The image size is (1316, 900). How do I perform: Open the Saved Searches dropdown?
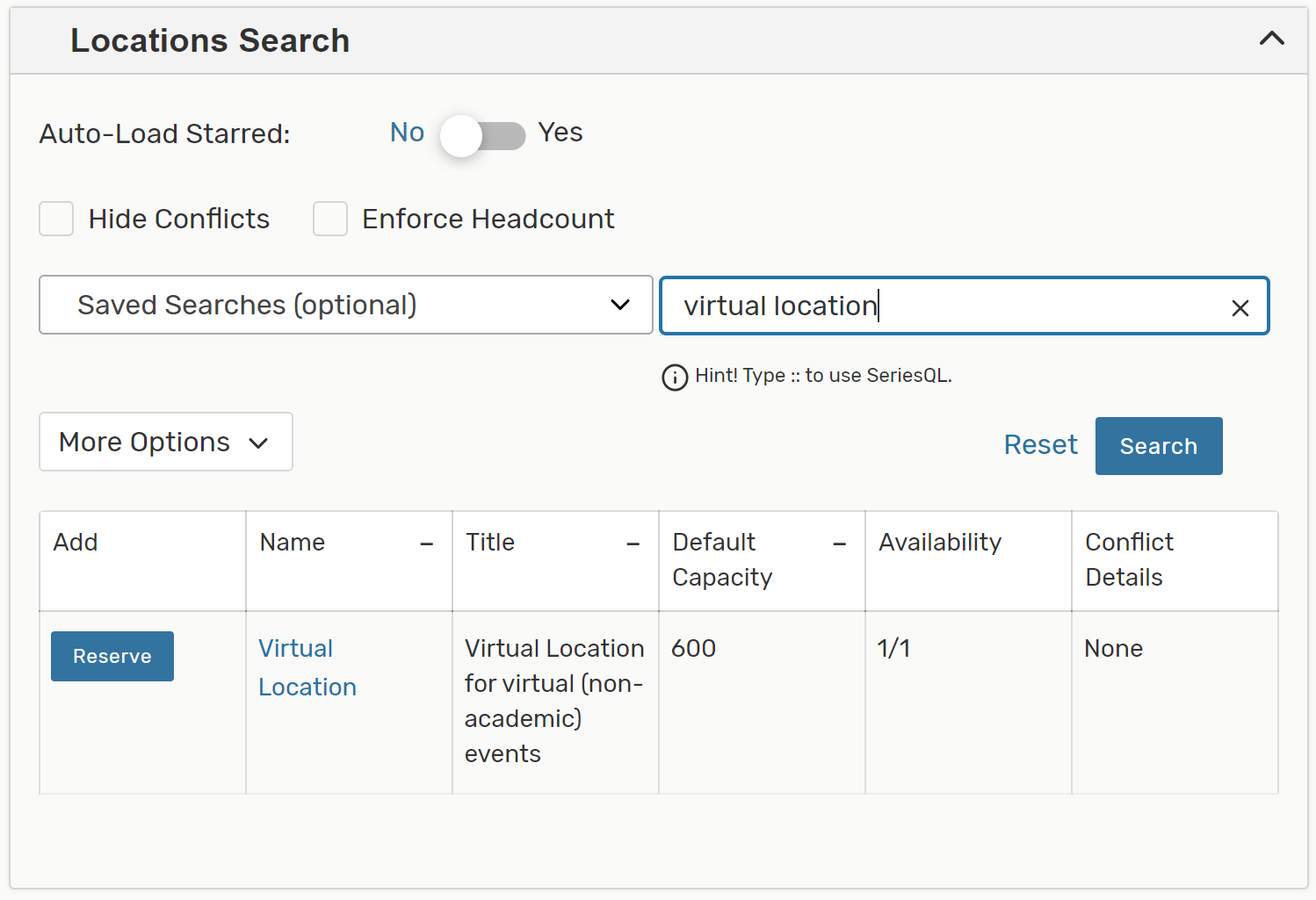point(346,305)
